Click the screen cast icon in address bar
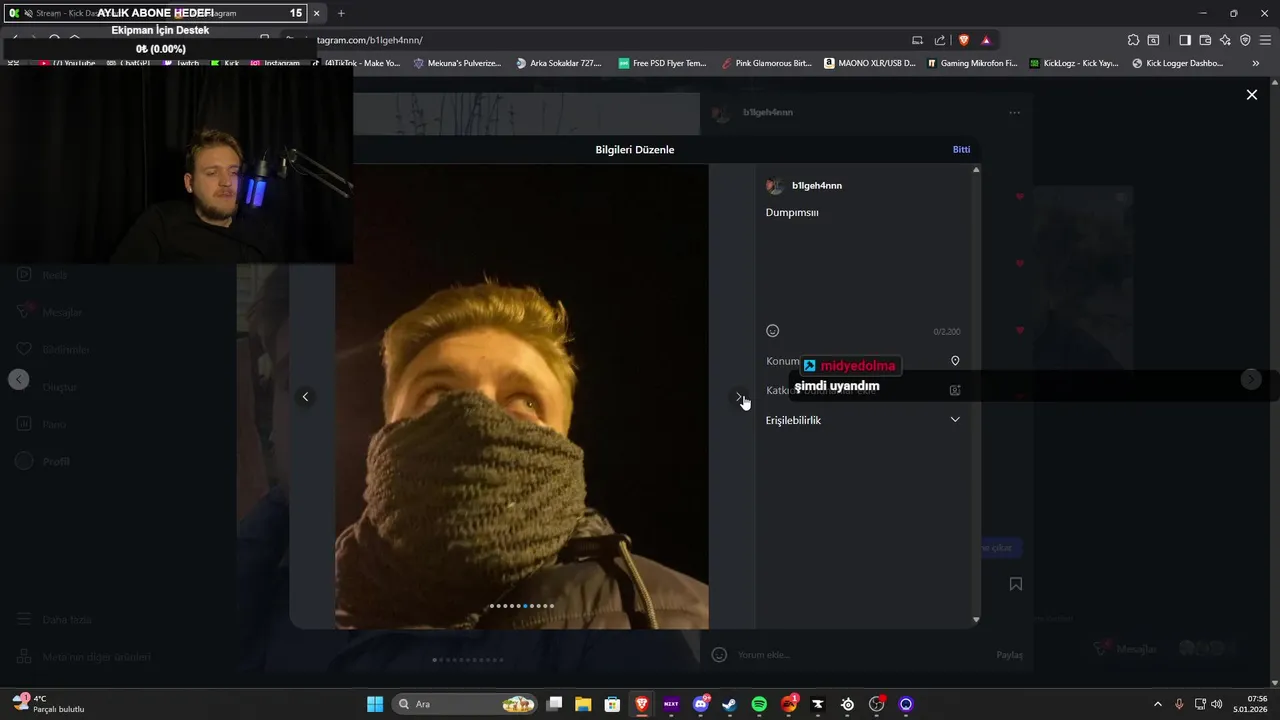 [917, 40]
